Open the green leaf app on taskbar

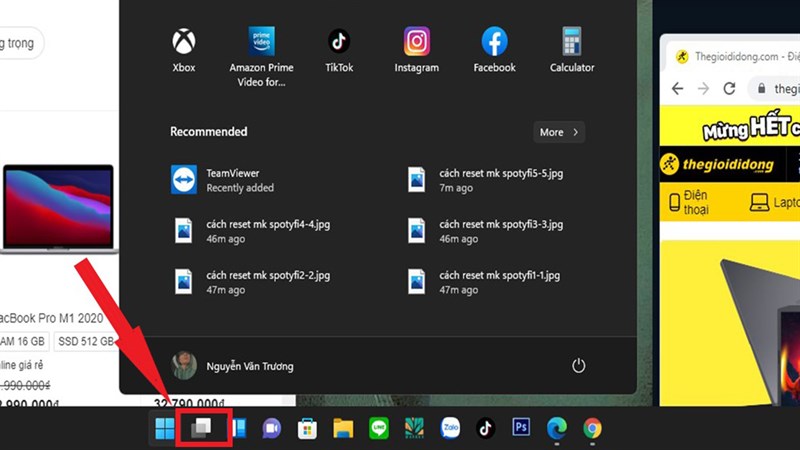414,428
